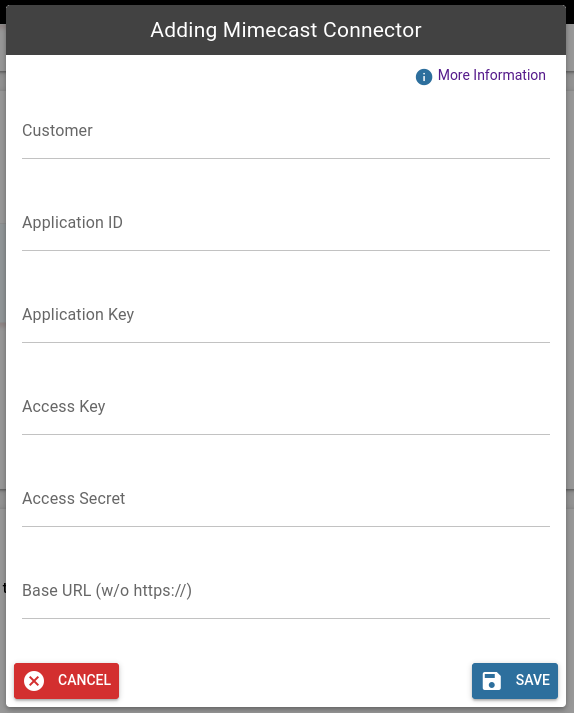The image size is (574, 713).
Task: Click the Access Key placeholder label
Action: [x=64, y=407]
